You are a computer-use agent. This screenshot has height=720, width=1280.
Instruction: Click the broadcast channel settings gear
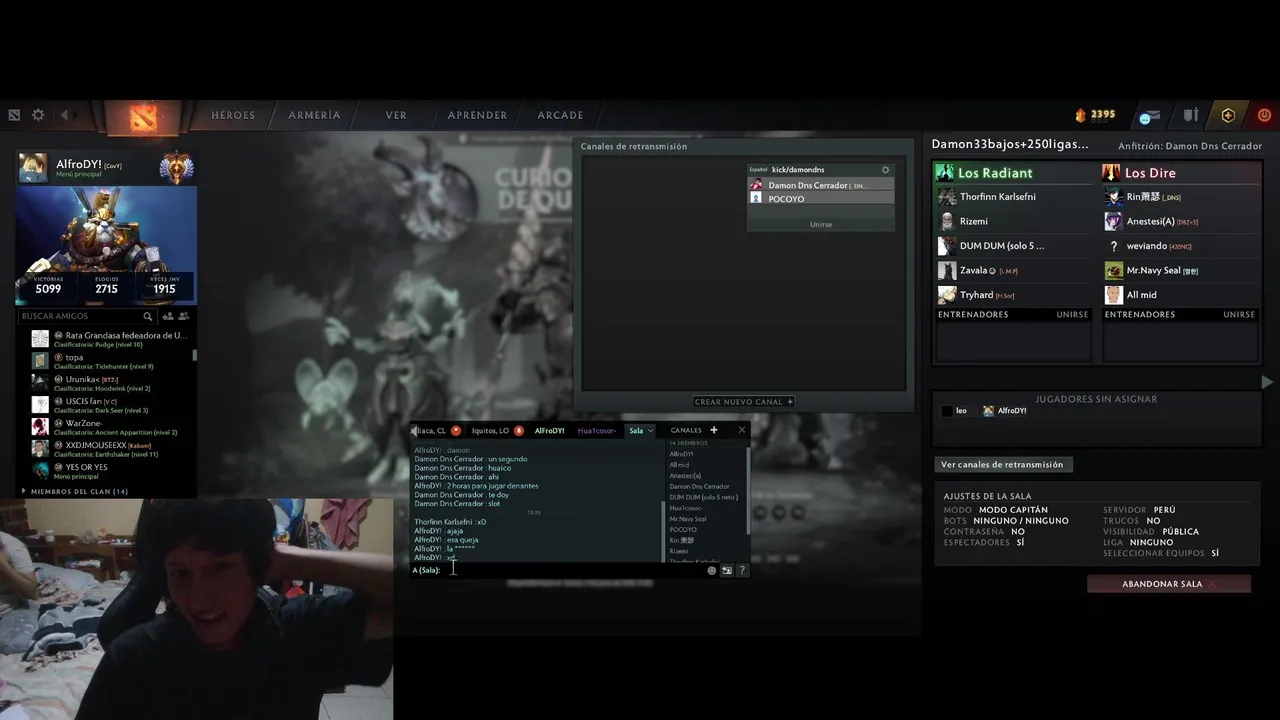885,170
